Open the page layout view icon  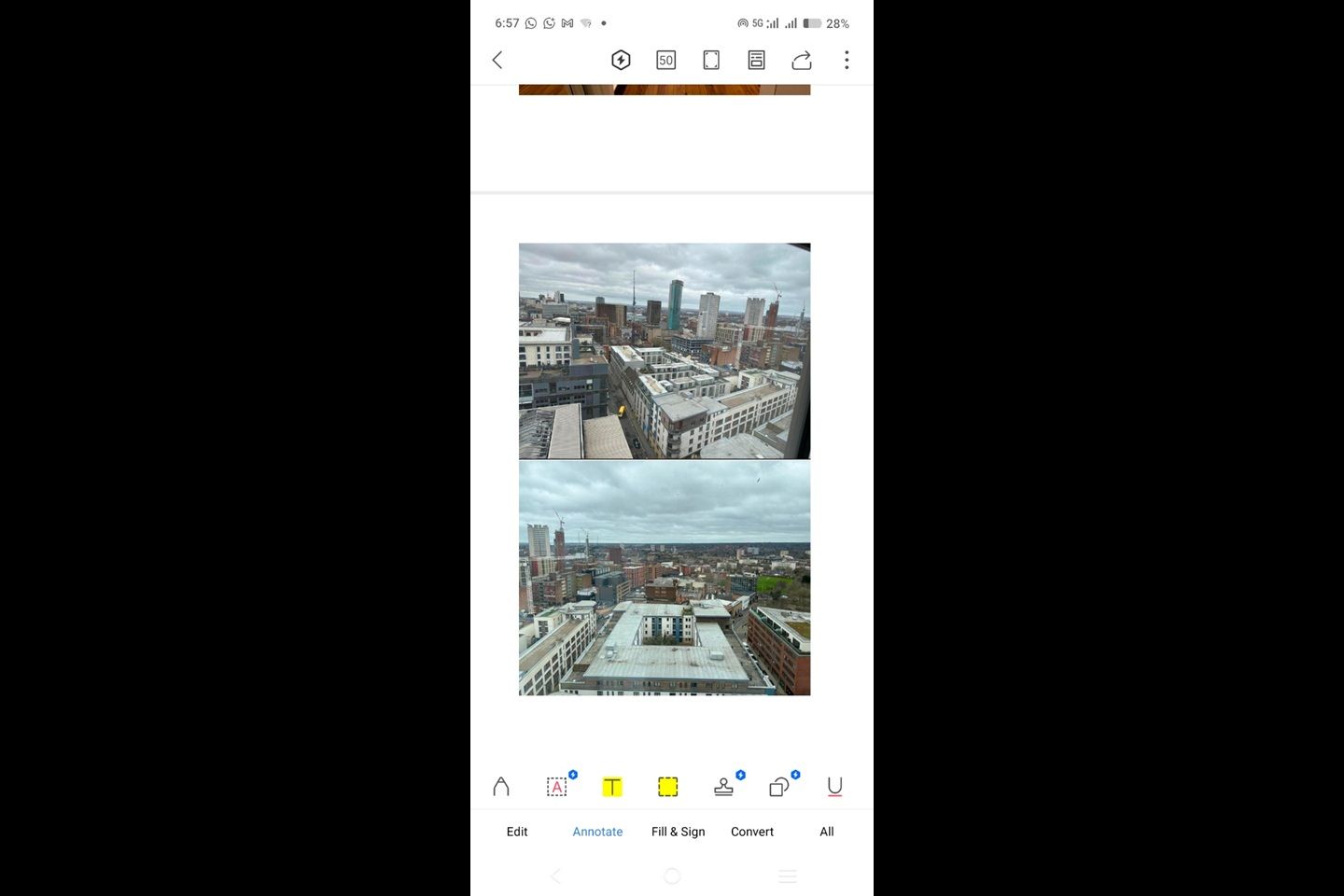(756, 60)
